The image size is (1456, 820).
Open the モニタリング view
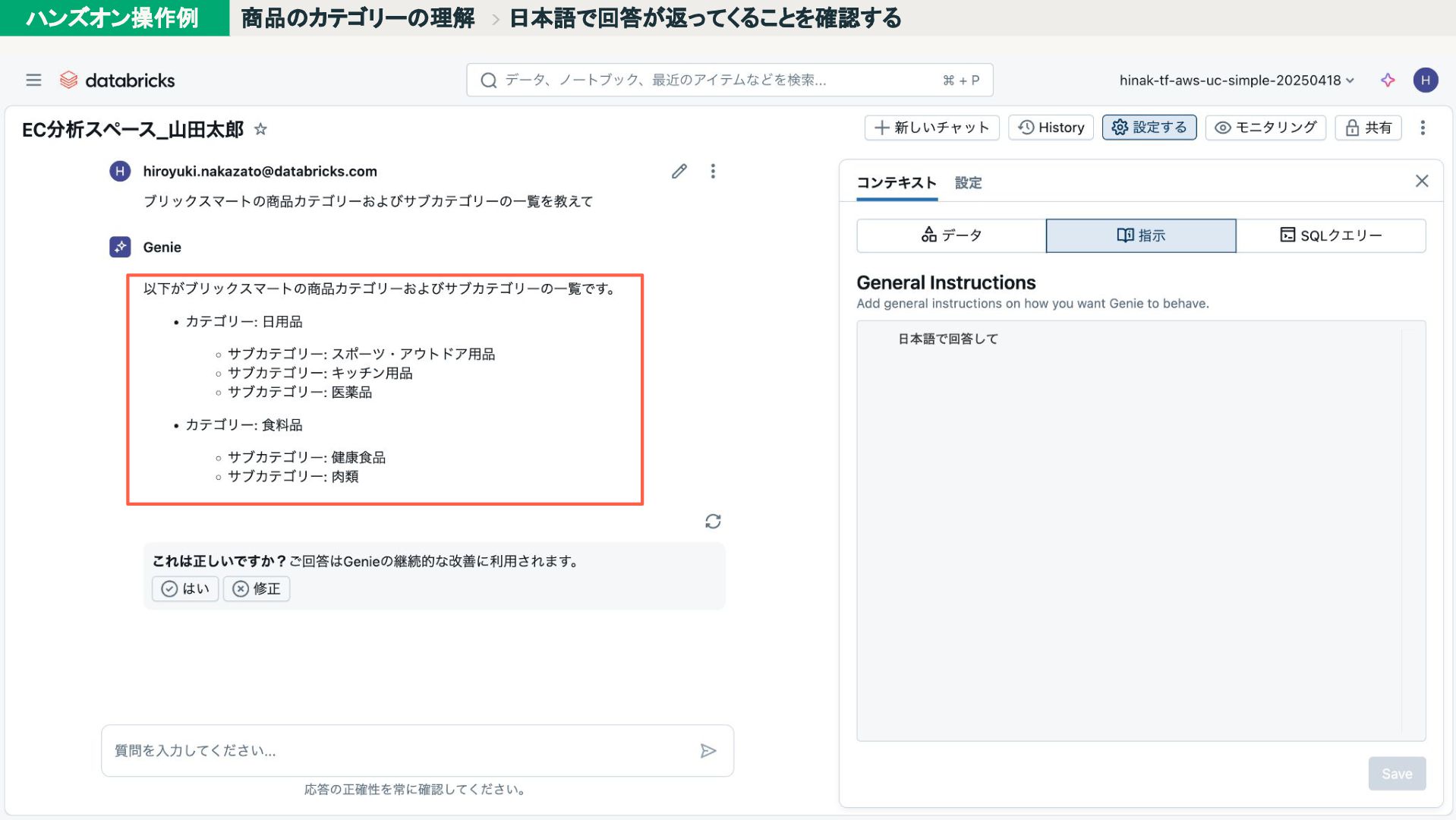(1265, 128)
